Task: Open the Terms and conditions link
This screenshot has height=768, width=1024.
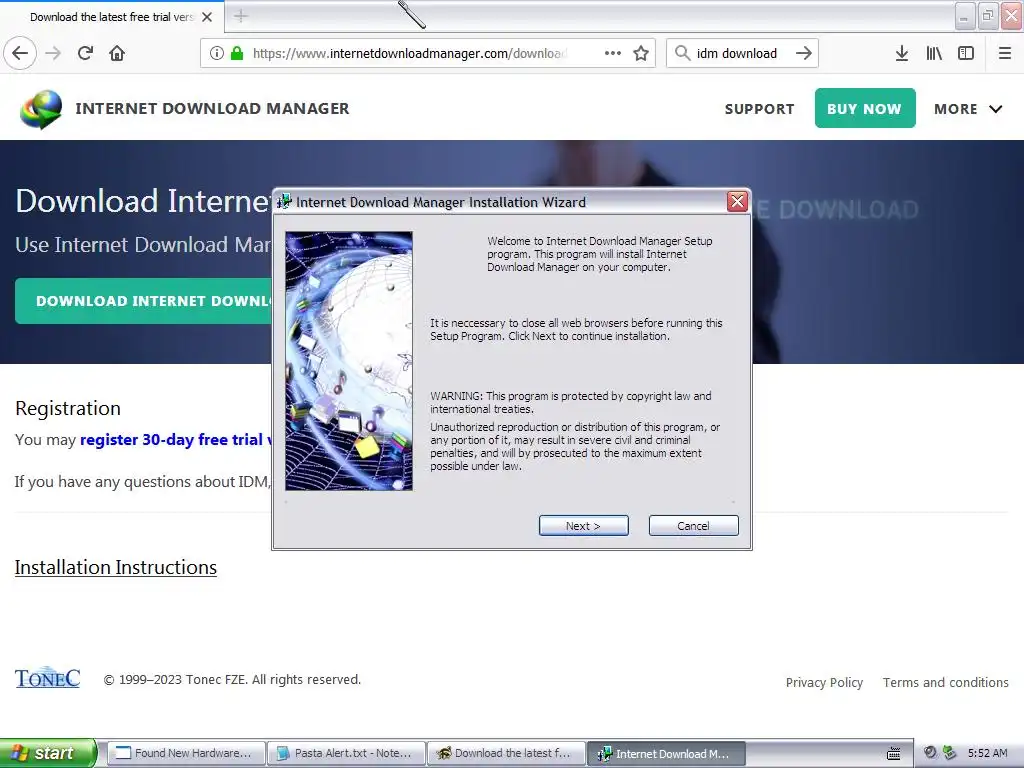Action: (x=946, y=682)
